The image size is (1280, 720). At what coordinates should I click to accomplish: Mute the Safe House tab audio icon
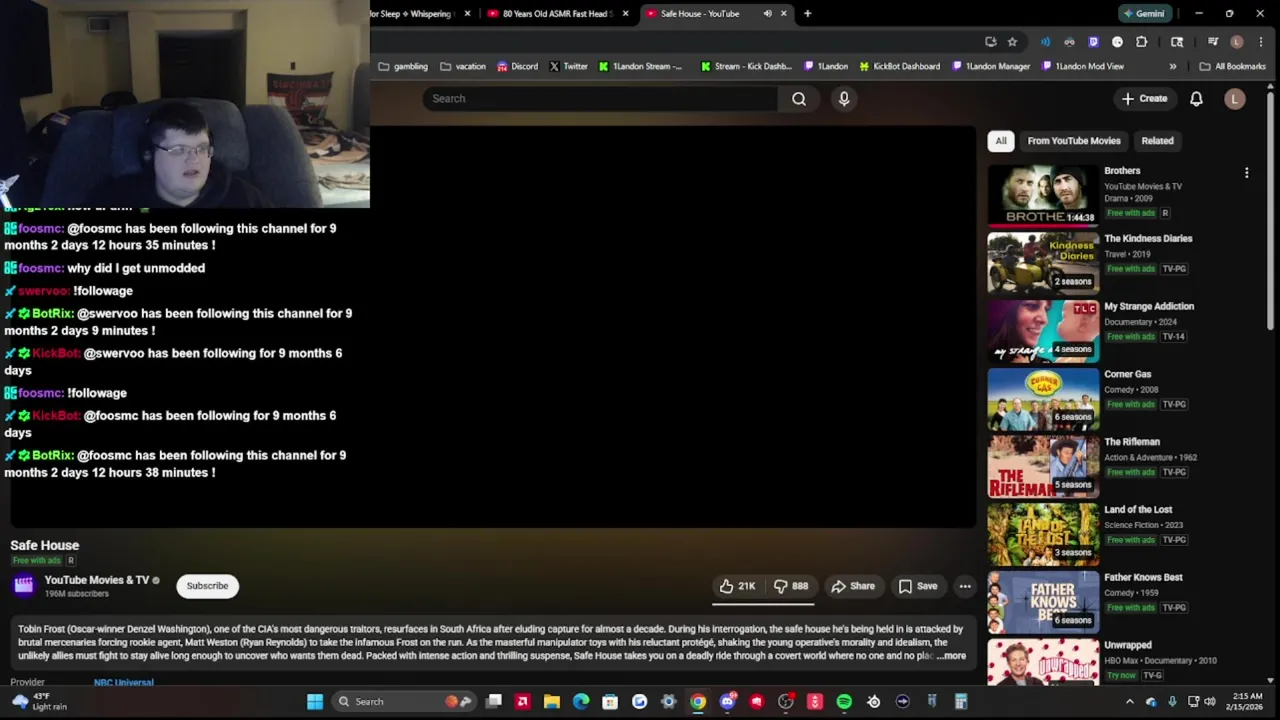point(767,13)
